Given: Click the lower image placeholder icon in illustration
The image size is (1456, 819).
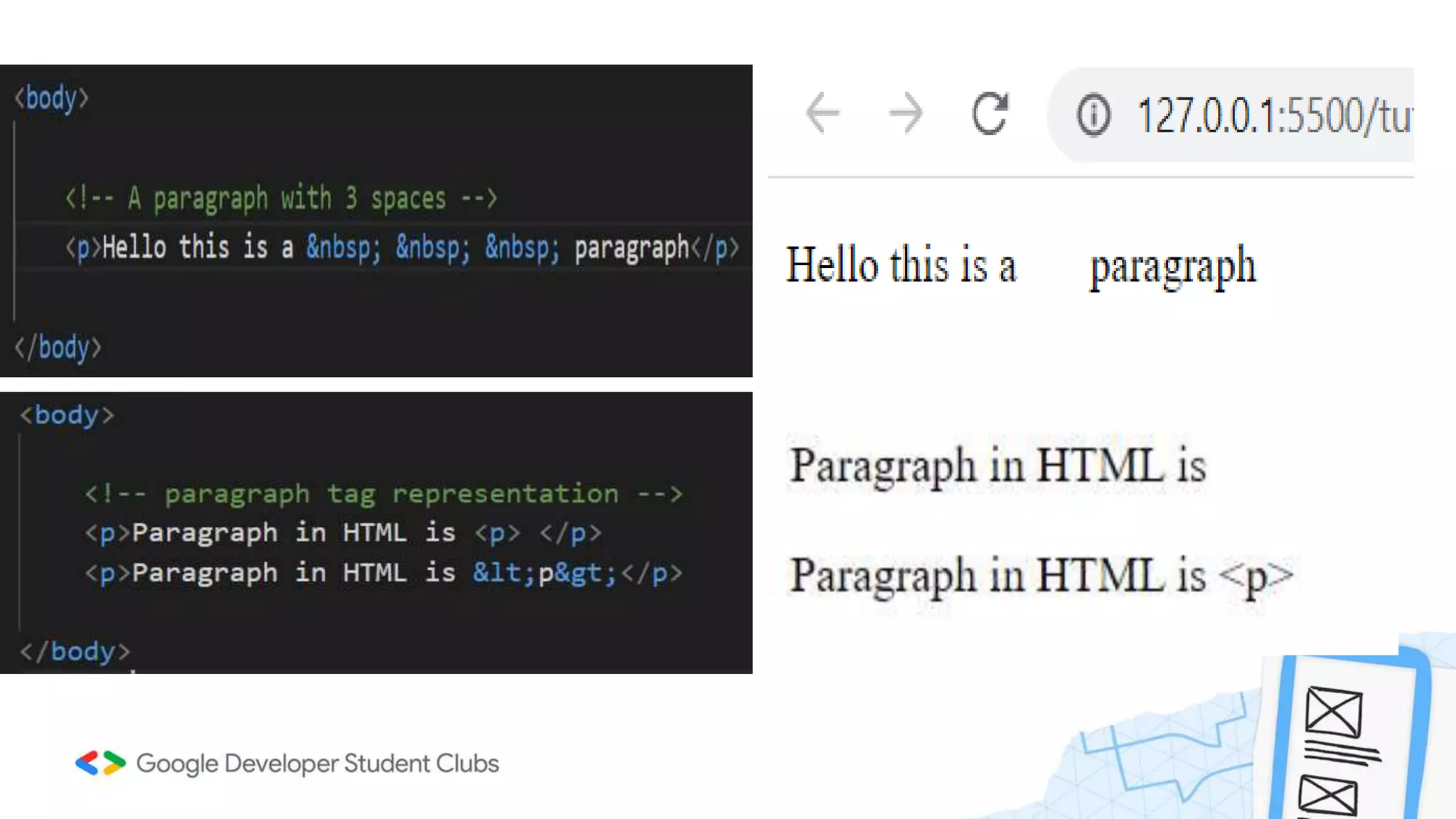Looking at the screenshot, I should coord(1327,796).
